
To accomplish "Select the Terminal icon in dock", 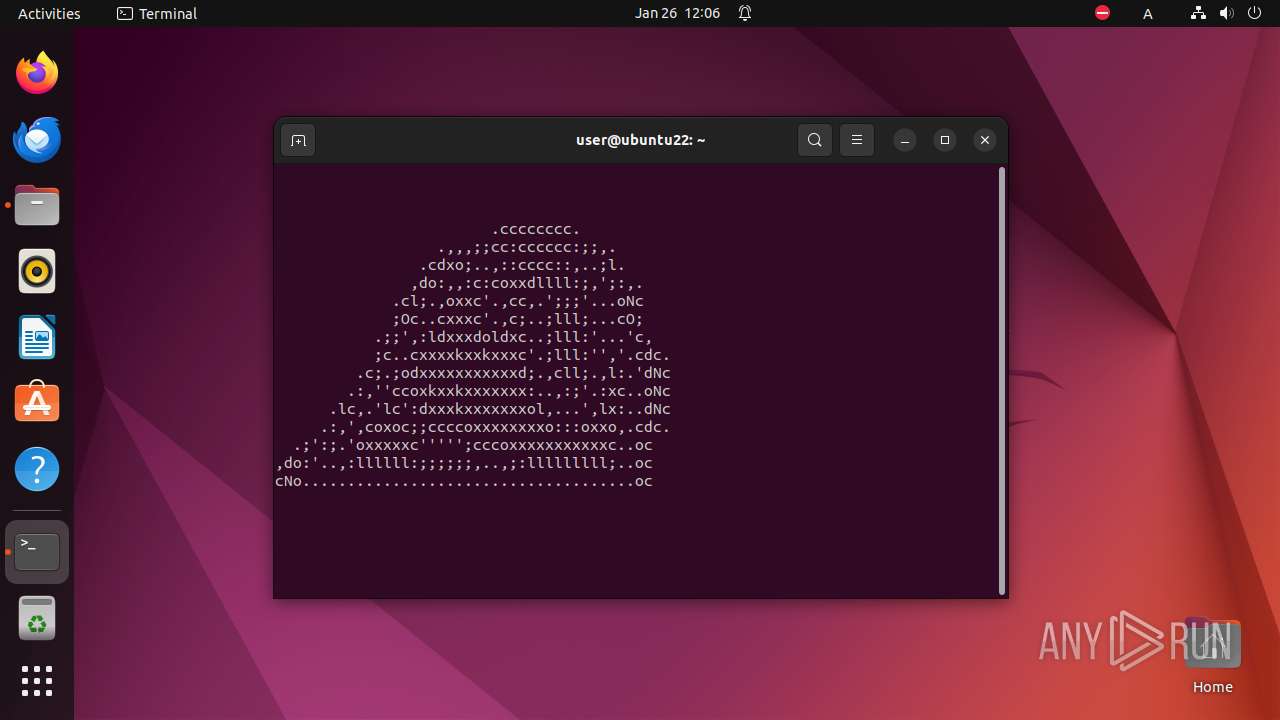I will coord(37,551).
